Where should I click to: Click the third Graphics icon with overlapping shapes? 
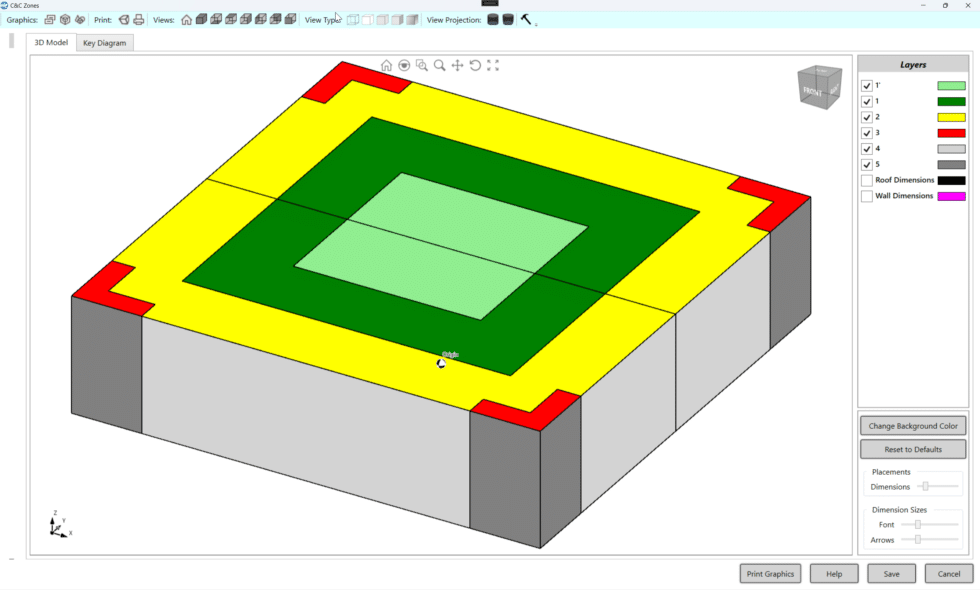[80, 20]
